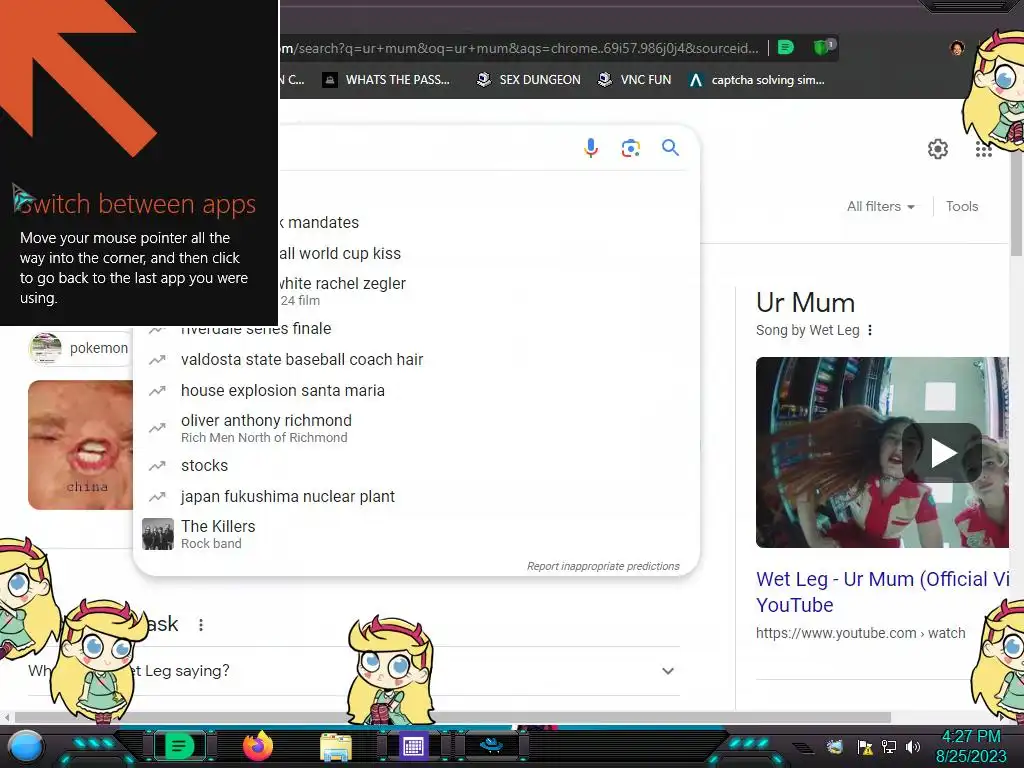1024x768 pixels.
Task: Open captcha solving sim... bookmark
Action: (757, 80)
